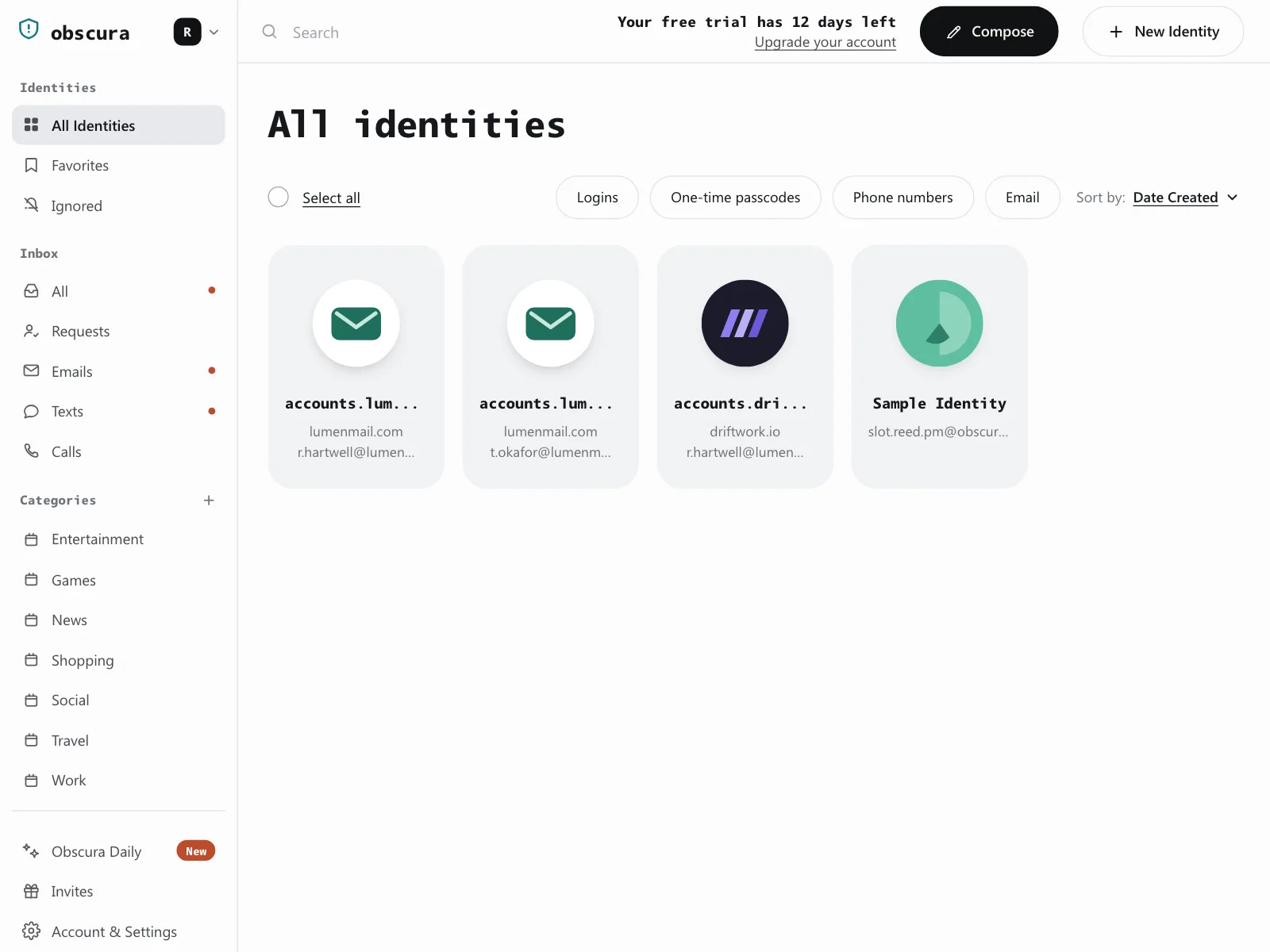
Task: Open the Sample Identity card
Action: coord(940,367)
